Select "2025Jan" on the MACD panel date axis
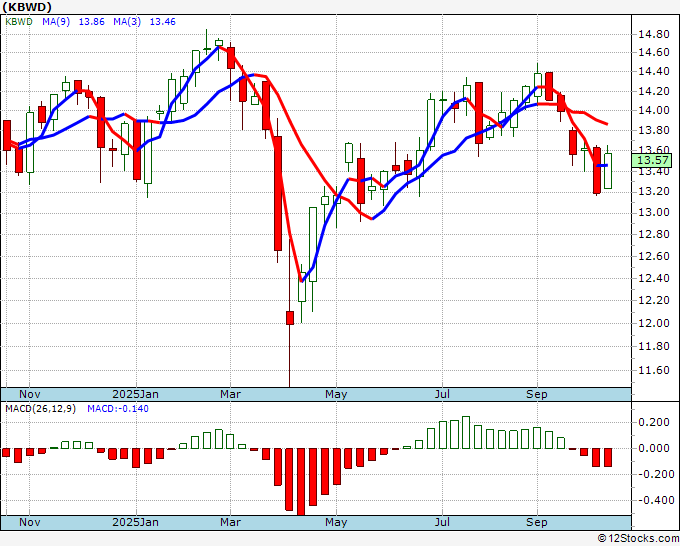Screen dimensions: 680x546 click(135, 522)
